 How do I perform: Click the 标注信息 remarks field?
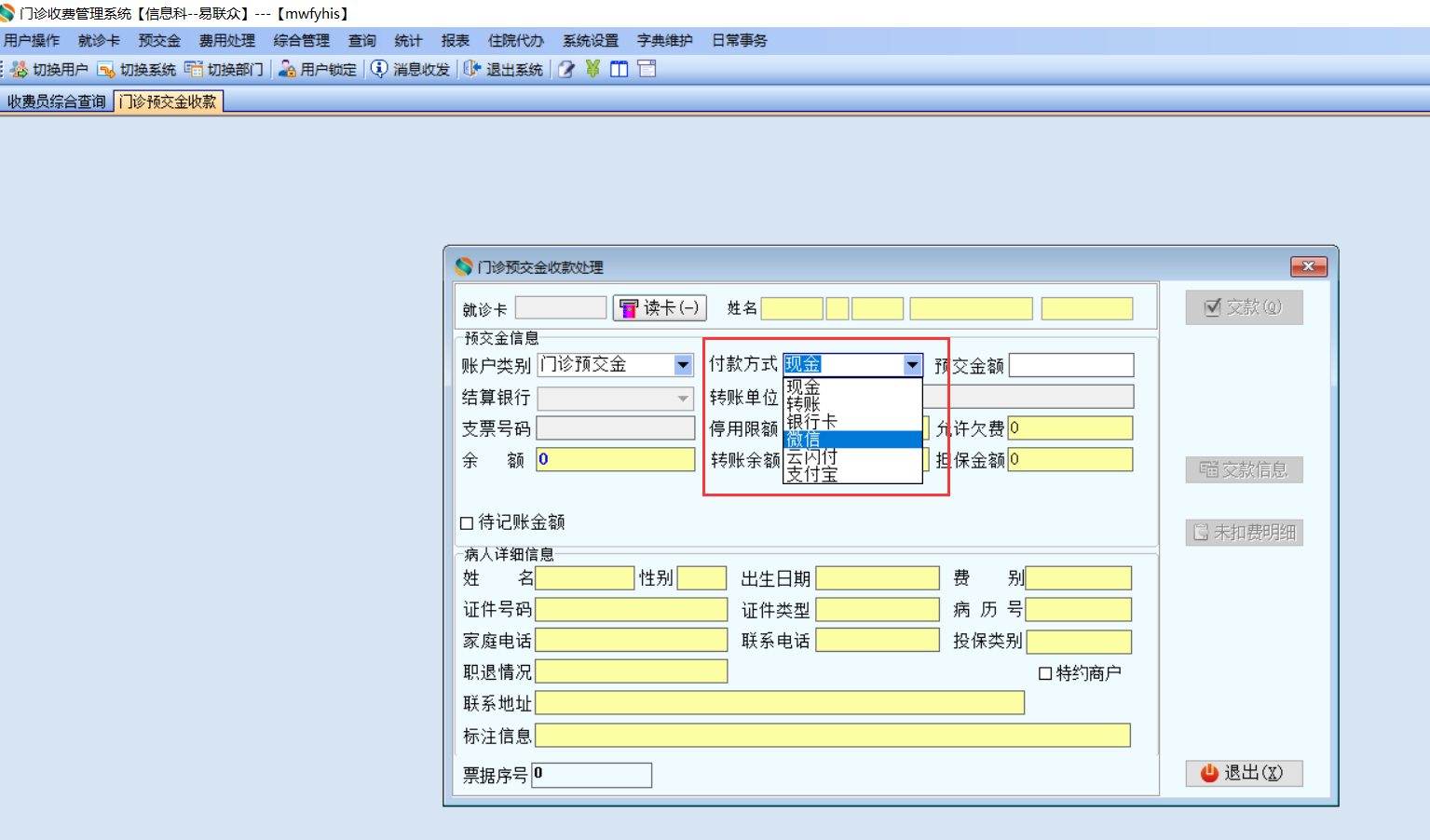tap(833, 736)
